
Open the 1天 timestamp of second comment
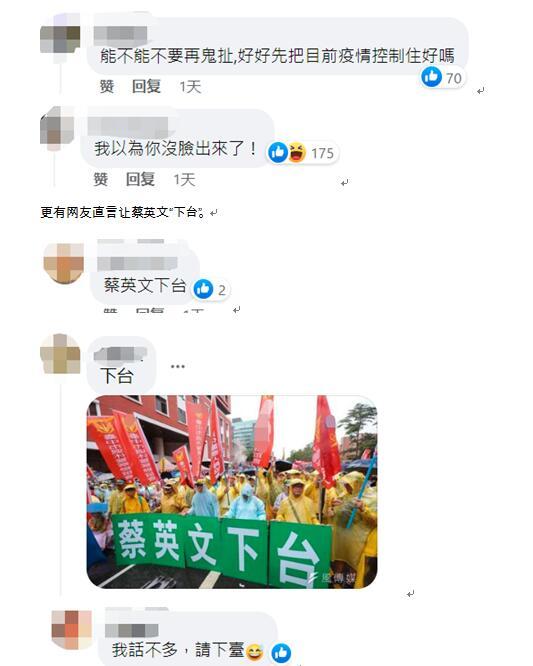[x=184, y=180]
